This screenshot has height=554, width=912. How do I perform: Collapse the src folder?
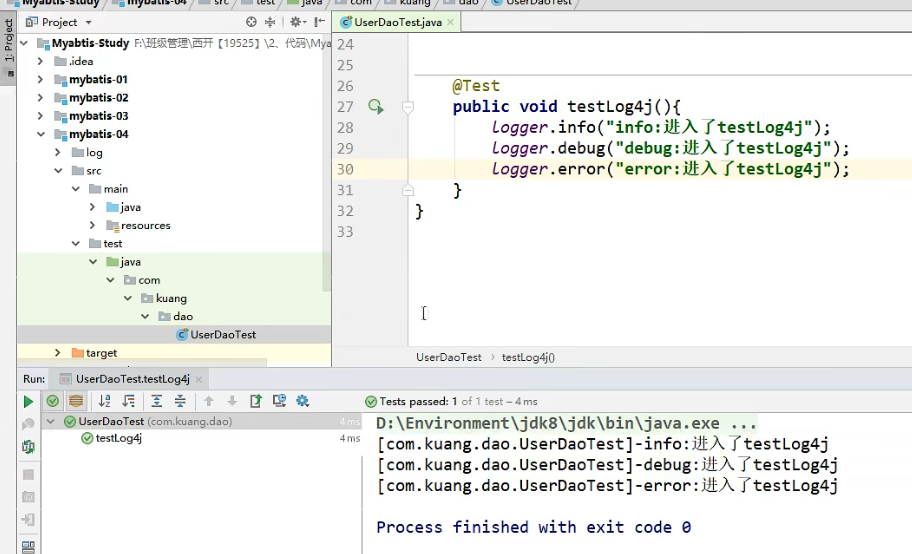pyautogui.click(x=58, y=171)
